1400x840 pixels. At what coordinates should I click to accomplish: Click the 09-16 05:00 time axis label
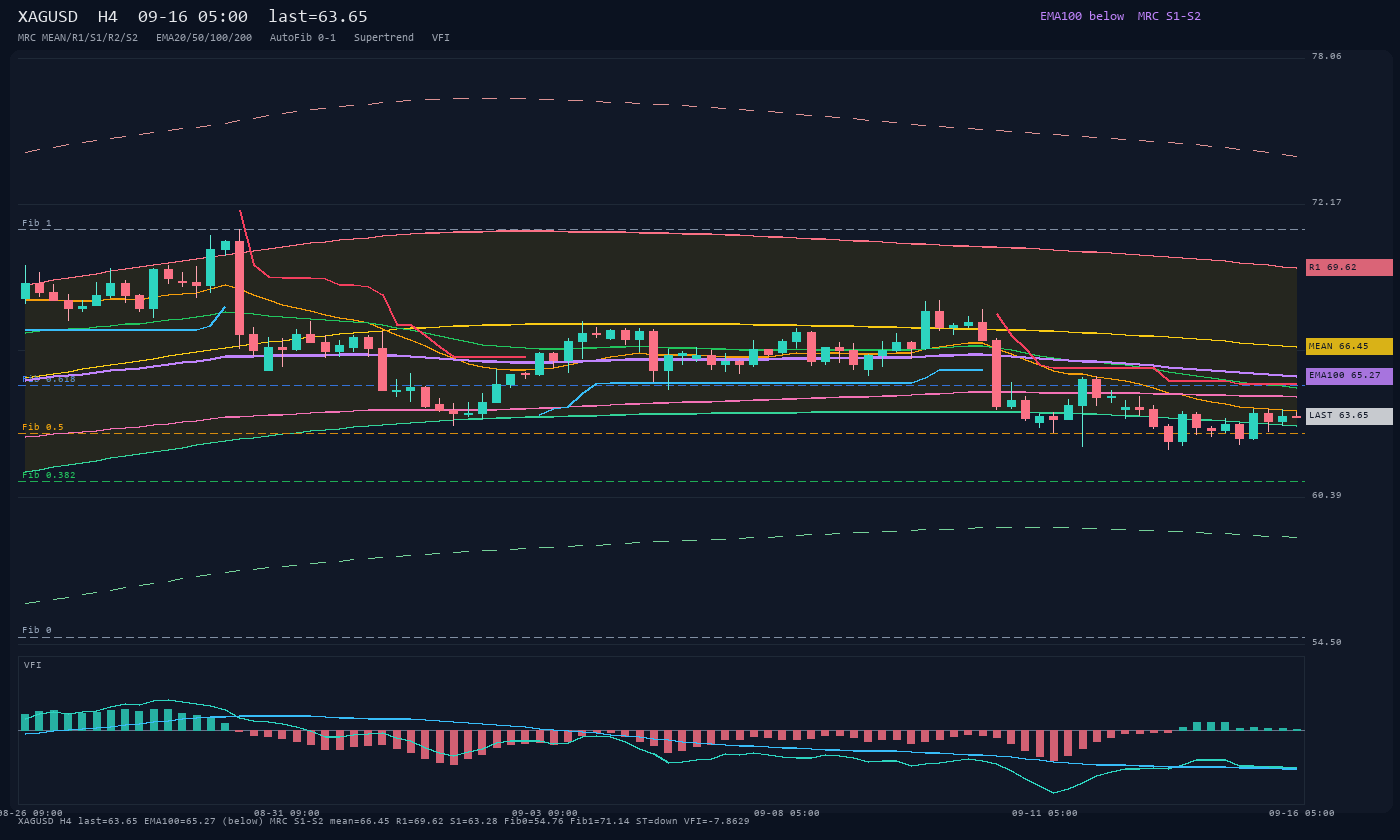(x=1302, y=813)
